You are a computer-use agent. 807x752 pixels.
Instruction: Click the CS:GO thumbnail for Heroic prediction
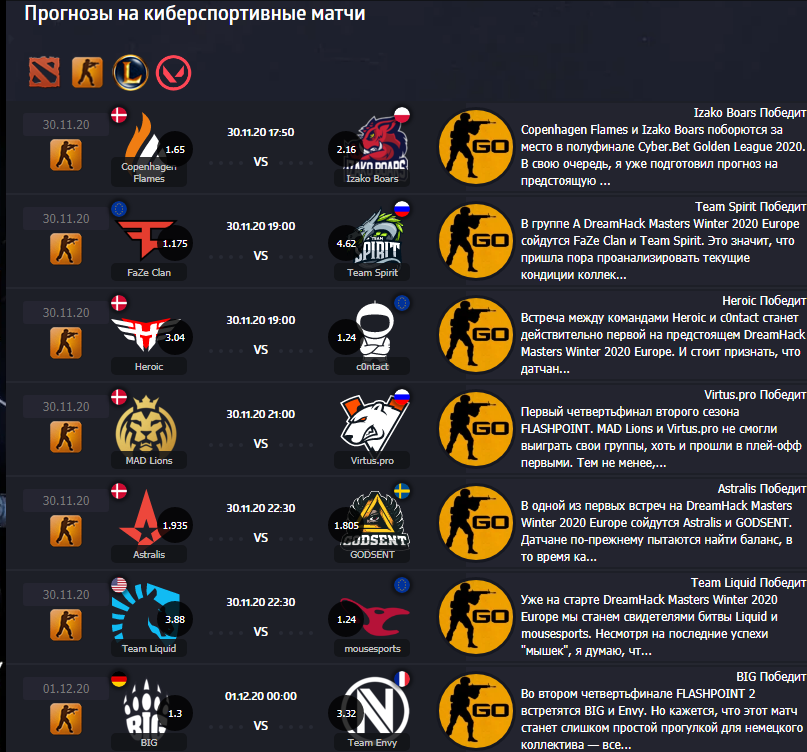click(476, 335)
